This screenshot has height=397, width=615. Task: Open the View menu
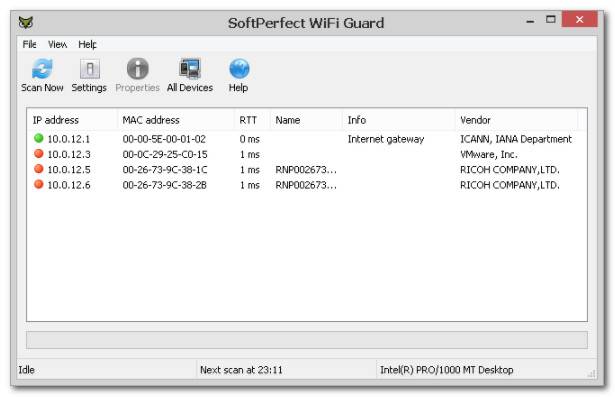57,44
